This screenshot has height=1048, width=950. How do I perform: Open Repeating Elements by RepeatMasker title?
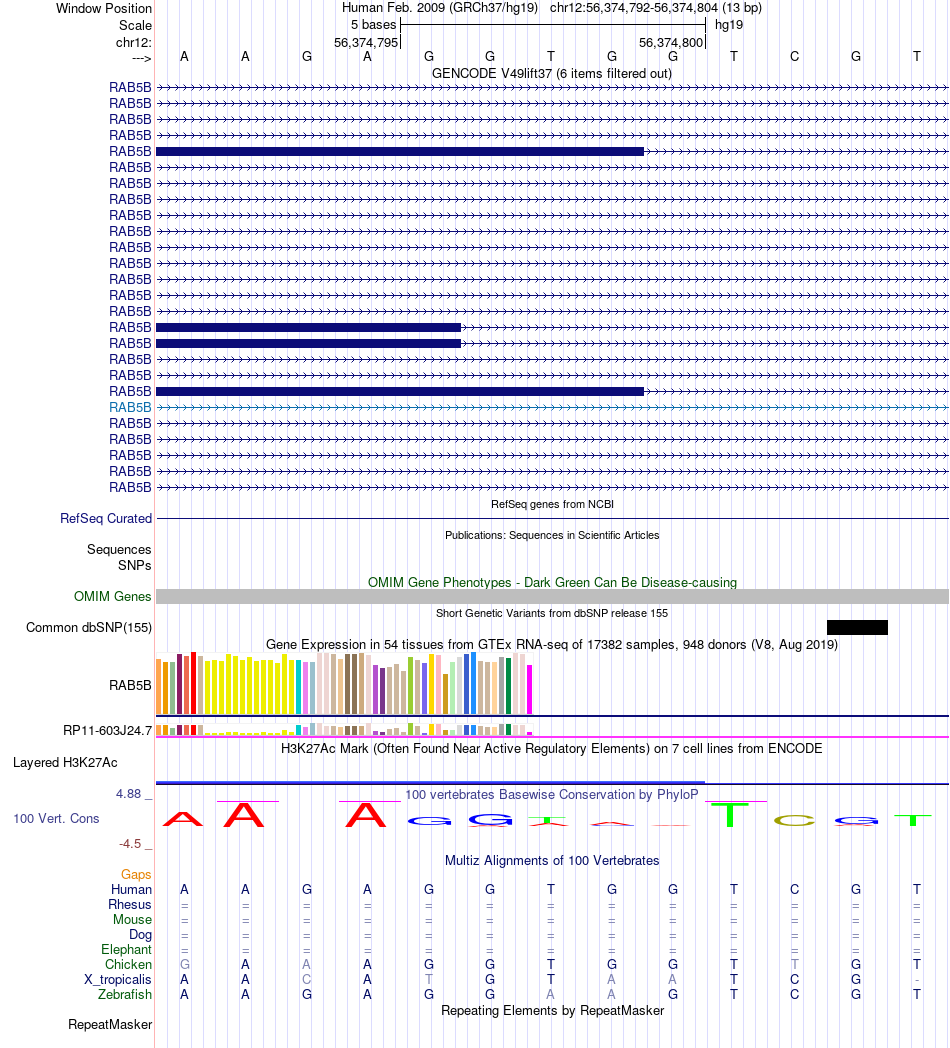click(x=552, y=1011)
